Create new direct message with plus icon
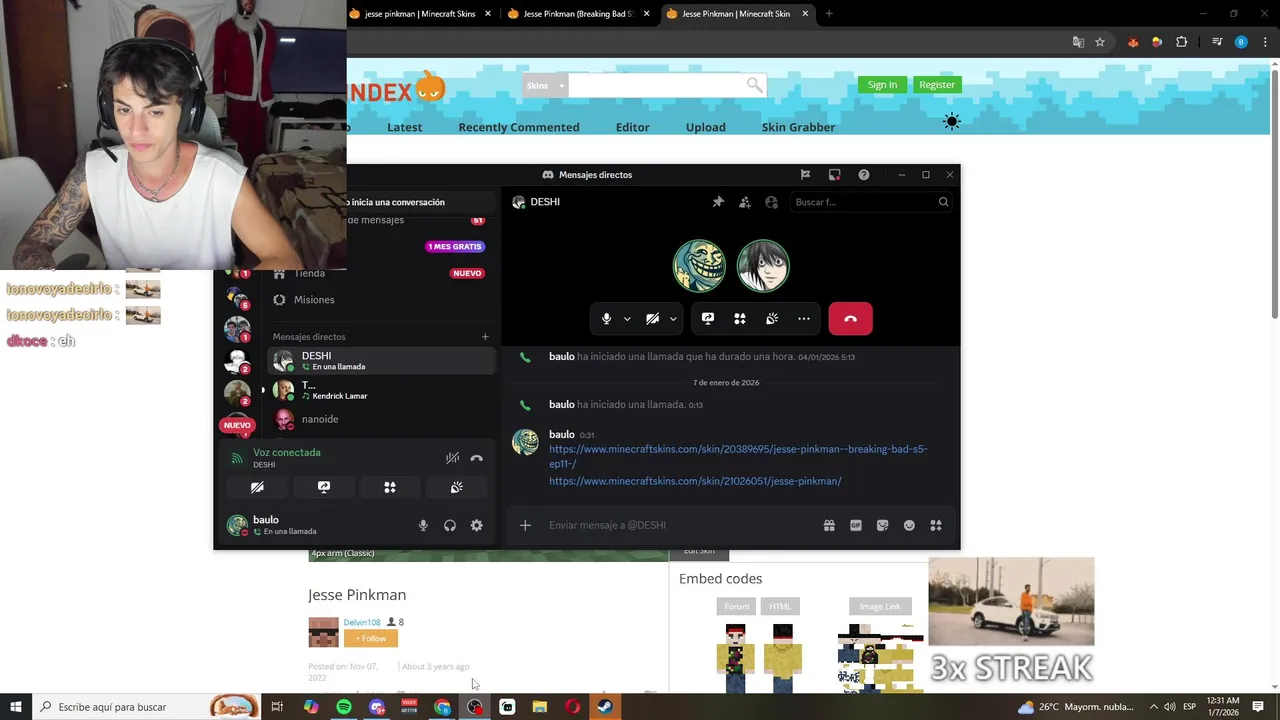The image size is (1280, 720). point(485,337)
